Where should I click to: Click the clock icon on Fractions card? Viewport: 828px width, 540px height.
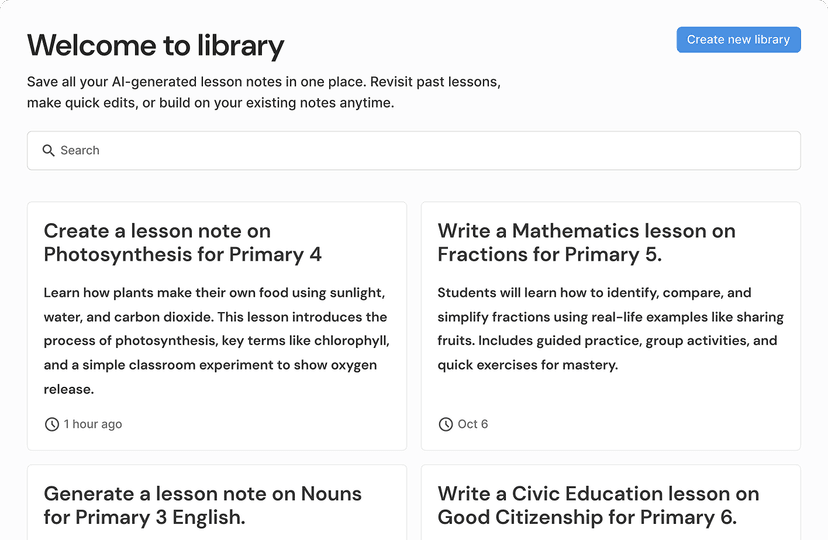click(x=446, y=424)
